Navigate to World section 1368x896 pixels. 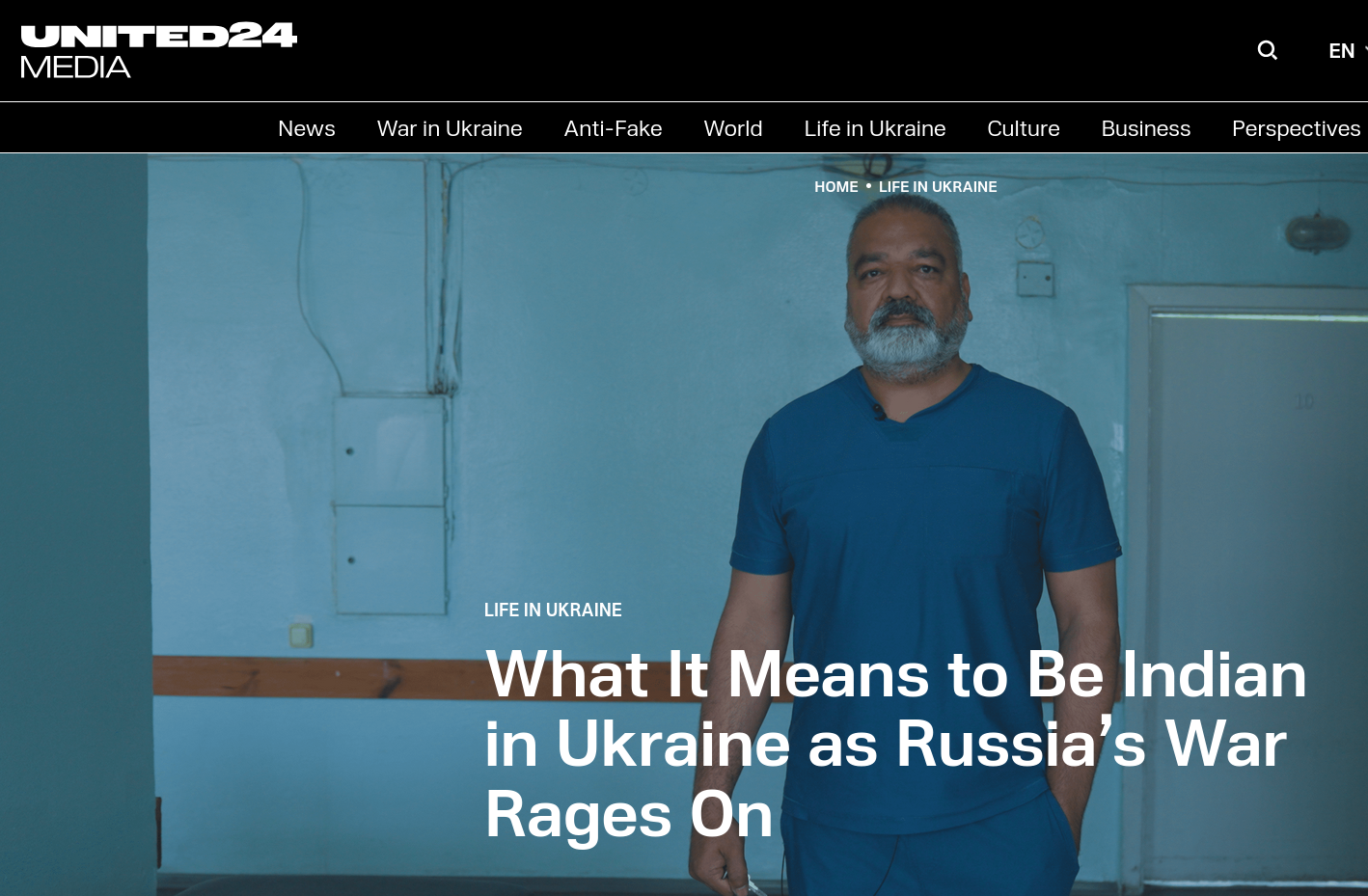(x=733, y=128)
